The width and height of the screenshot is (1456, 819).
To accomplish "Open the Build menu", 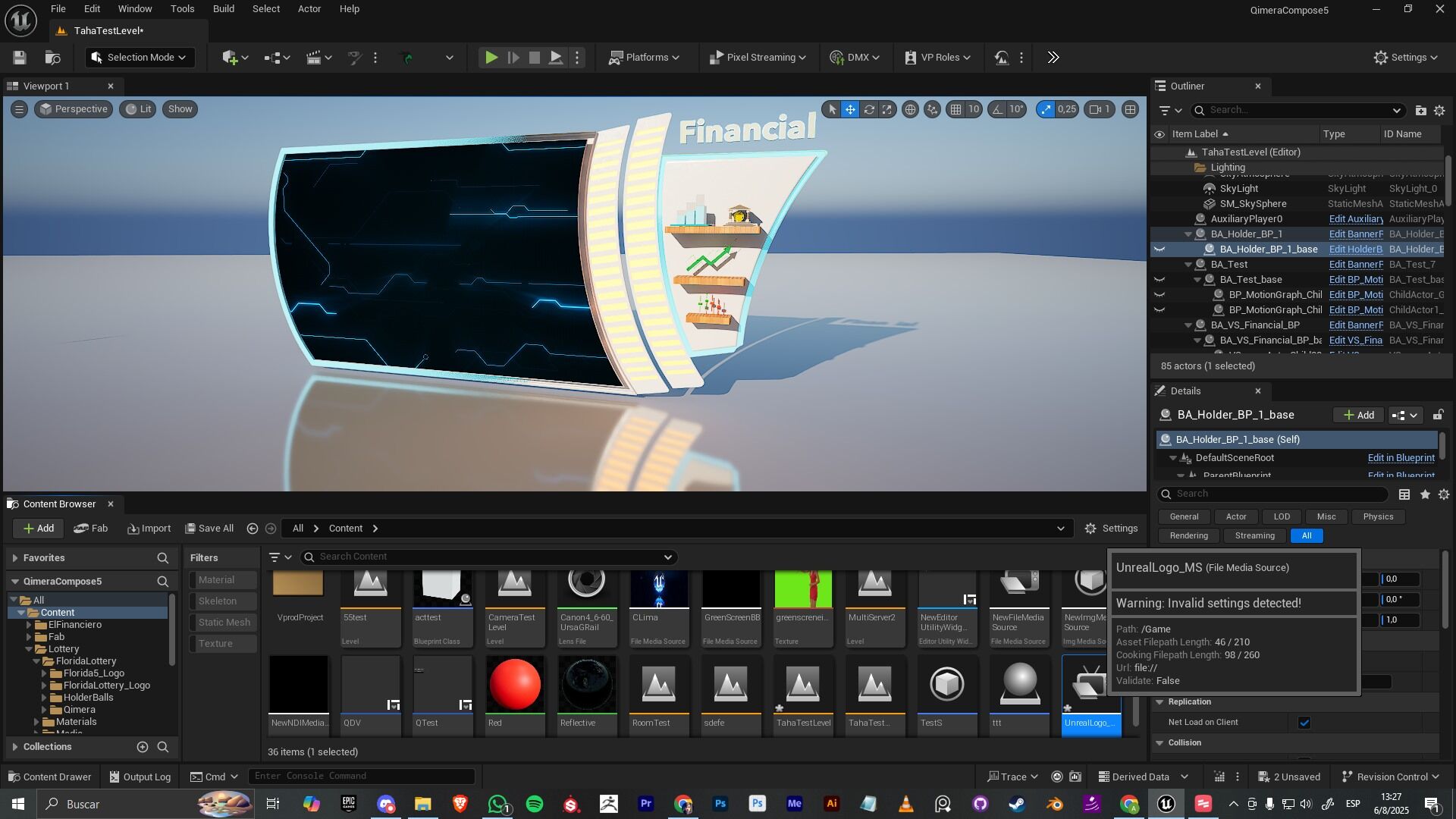I will click(x=223, y=9).
